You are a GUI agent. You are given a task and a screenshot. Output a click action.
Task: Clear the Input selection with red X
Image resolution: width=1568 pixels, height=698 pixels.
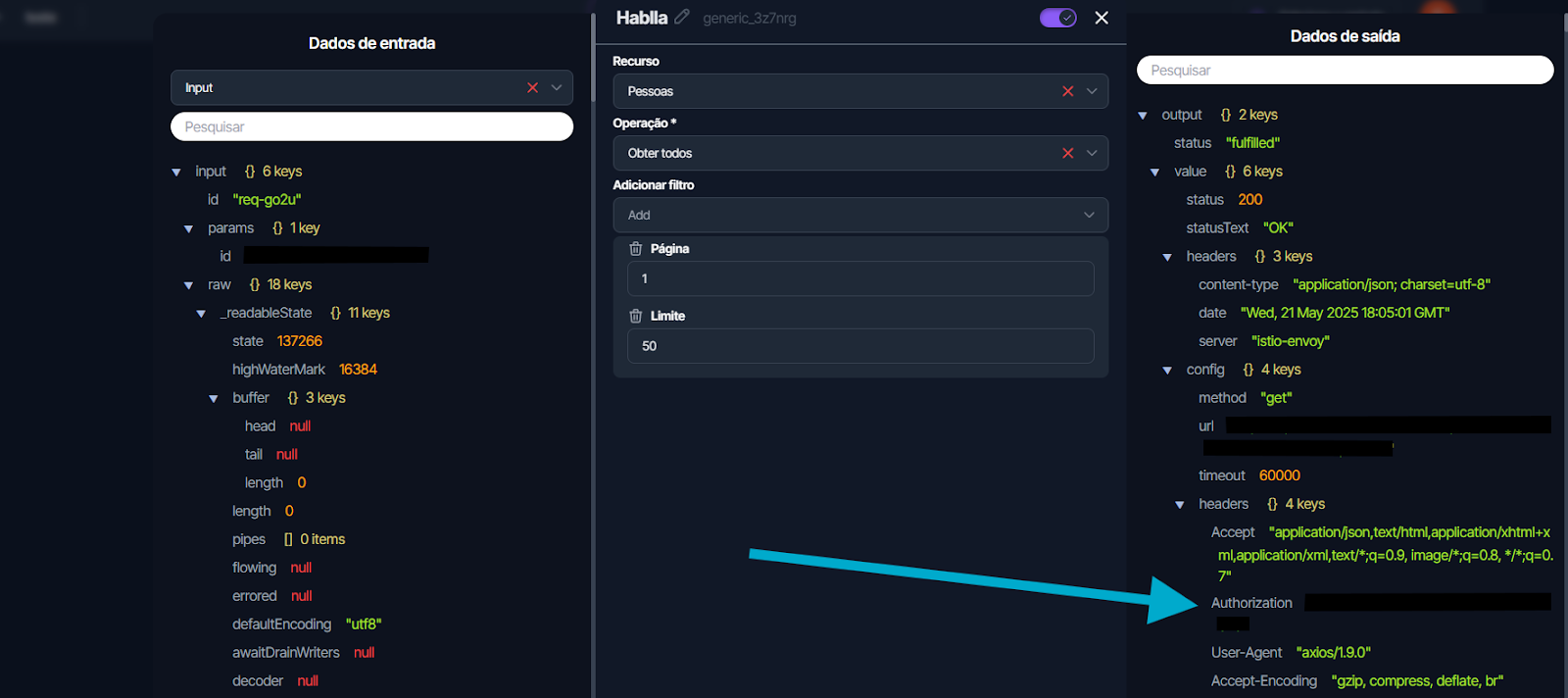(532, 87)
